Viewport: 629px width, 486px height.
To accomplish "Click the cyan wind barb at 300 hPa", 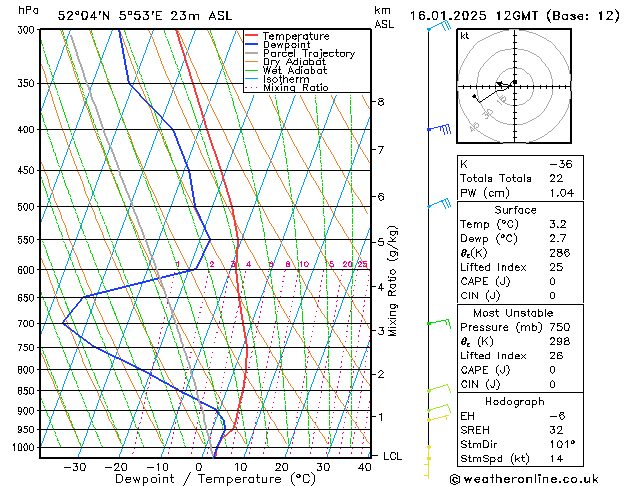I will [440, 26].
